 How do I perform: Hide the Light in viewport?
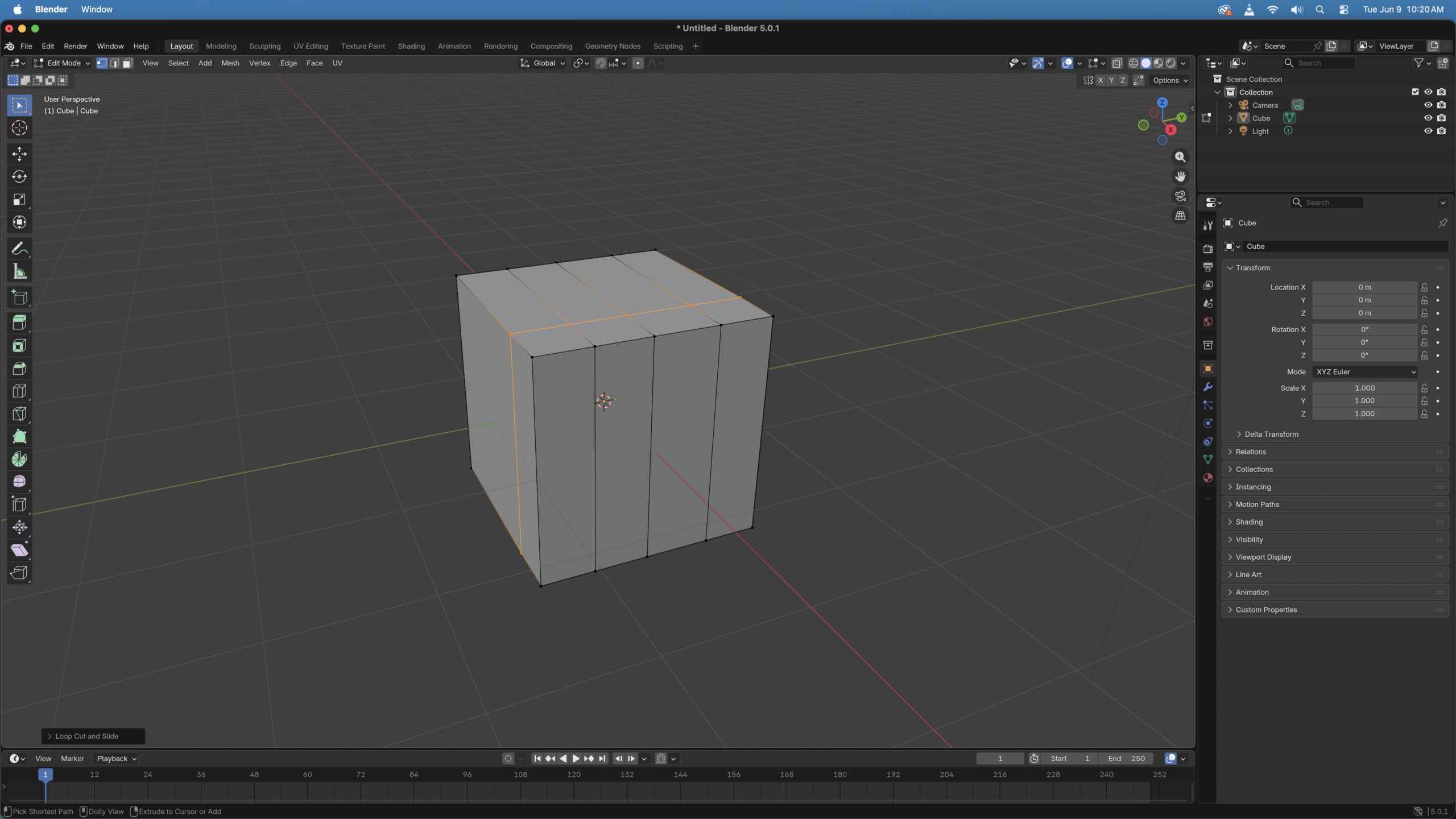[1428, 131]
